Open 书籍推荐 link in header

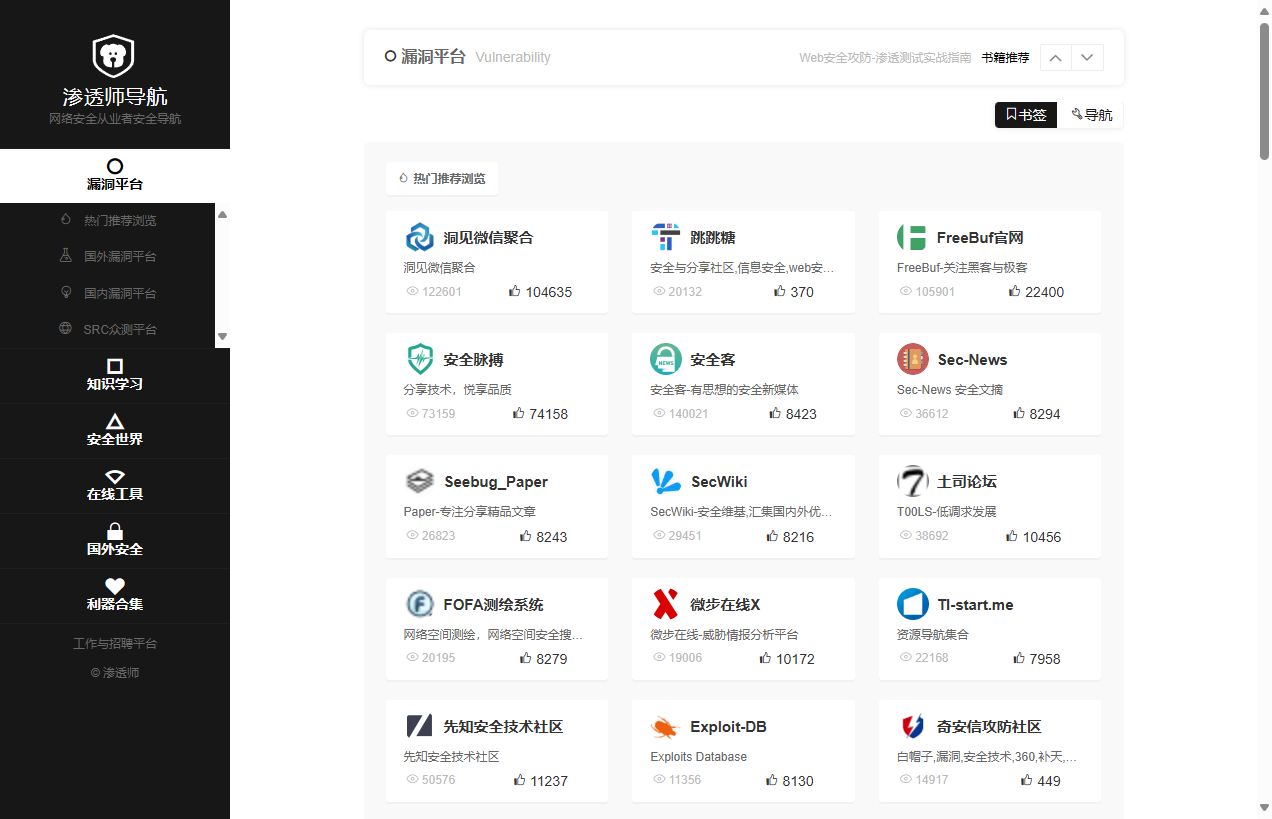tap(1005, 58)
